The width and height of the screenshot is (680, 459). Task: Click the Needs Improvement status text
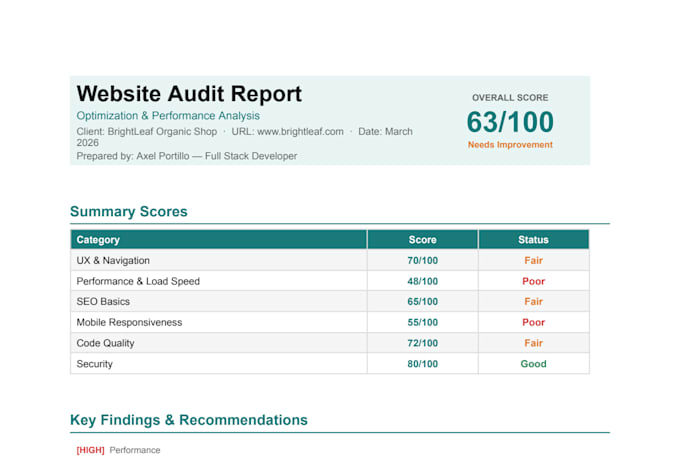tap(510, 145)
